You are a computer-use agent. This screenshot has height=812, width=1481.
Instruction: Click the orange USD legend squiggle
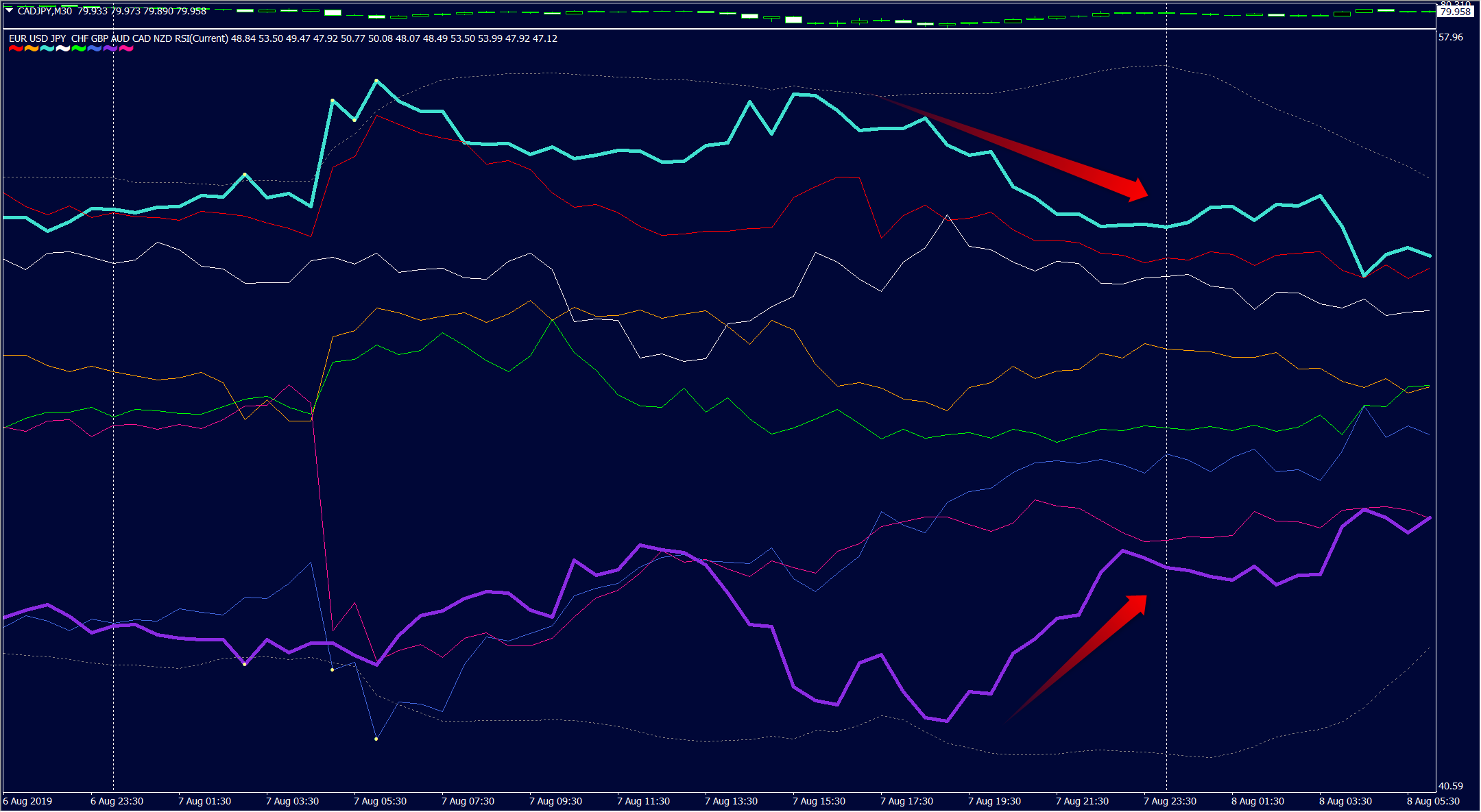click(31, 49)
